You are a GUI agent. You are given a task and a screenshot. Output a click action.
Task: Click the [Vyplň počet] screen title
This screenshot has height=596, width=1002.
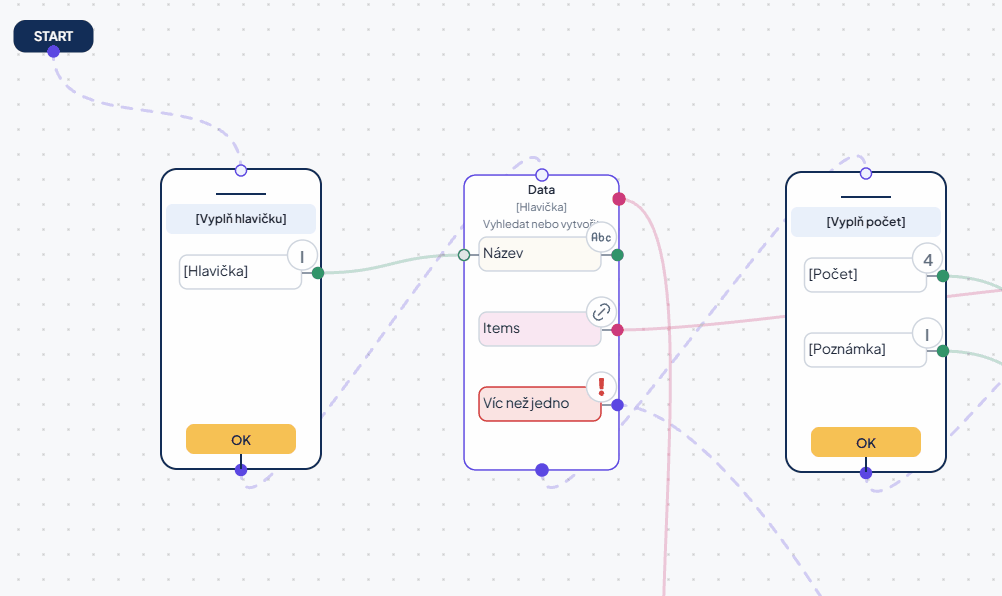coord(866,222)
